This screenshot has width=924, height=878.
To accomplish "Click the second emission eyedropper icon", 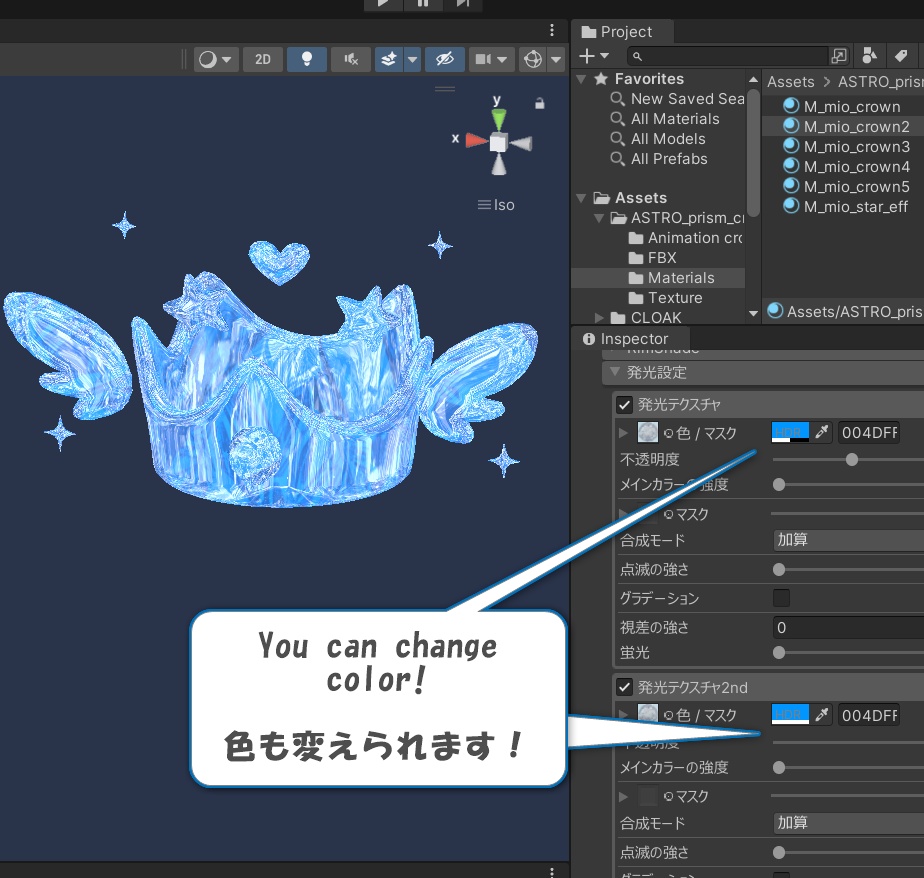I will click(x=821, y=715).
